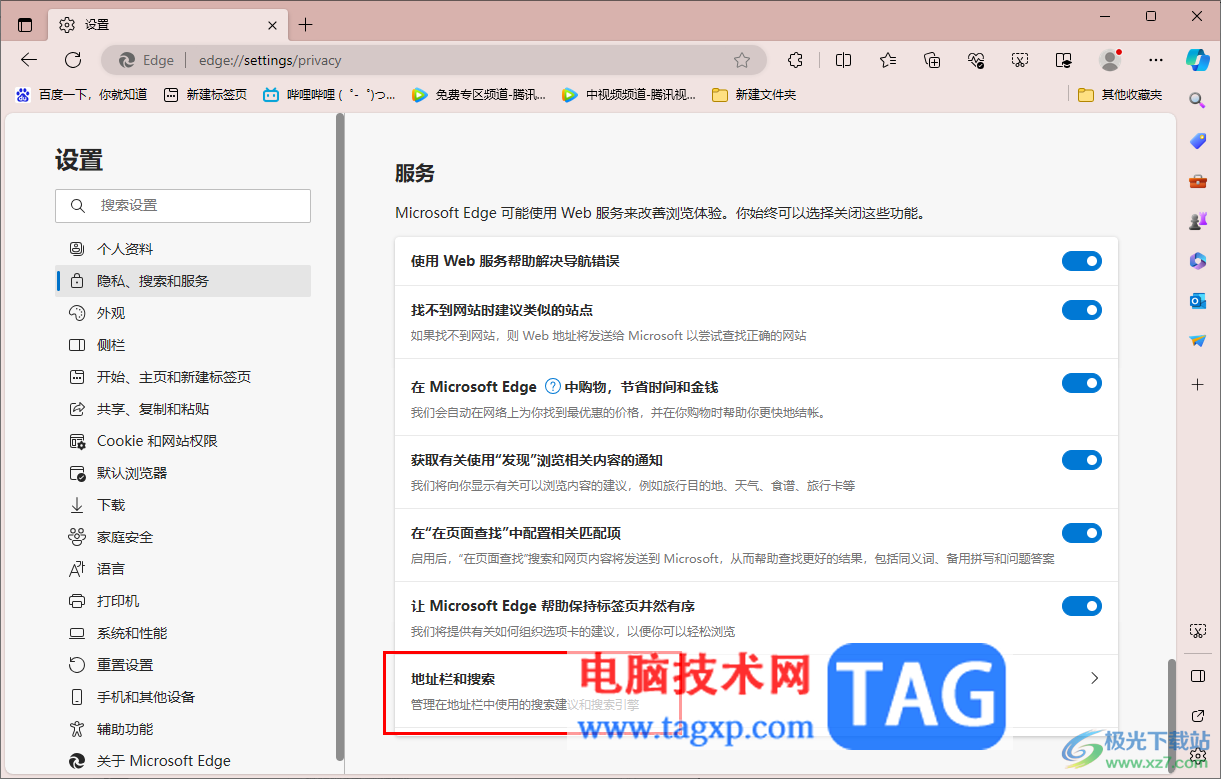The width and height of the screenshot is (1221, 779).
Task: Open the sidebar Microsoft 365 icon
Action: (x=1197, y=261)
